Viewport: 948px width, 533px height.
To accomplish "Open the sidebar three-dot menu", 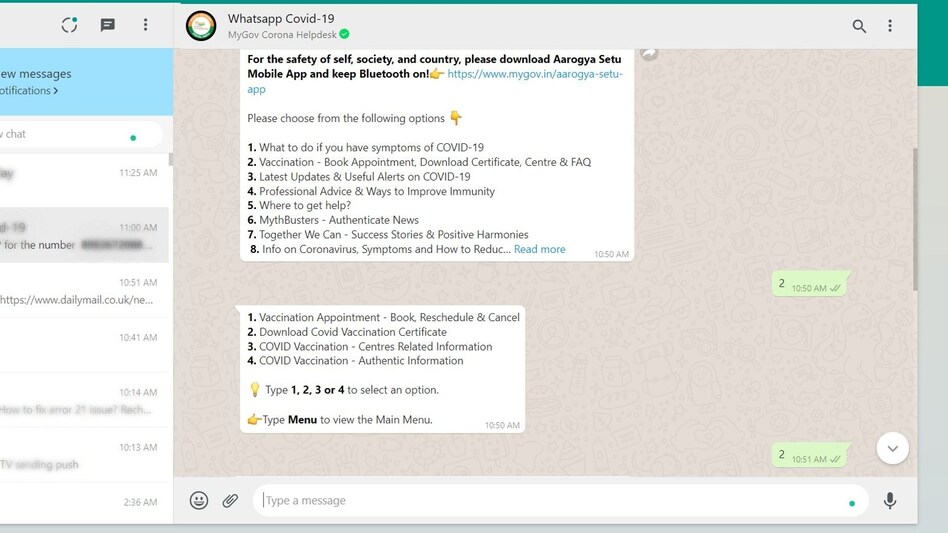I will 145,25.
